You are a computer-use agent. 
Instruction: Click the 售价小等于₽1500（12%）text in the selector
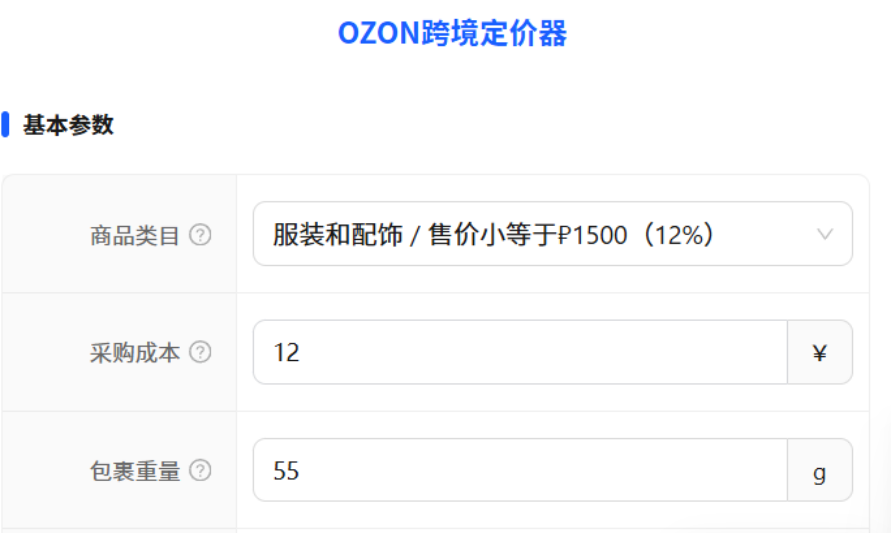573,235
